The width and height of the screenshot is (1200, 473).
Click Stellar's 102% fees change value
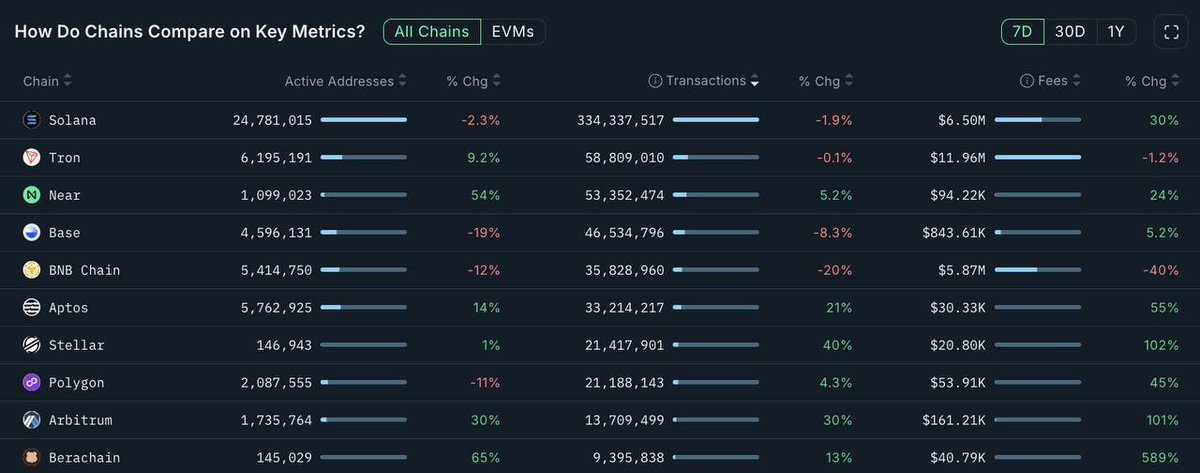[1162, 345]
